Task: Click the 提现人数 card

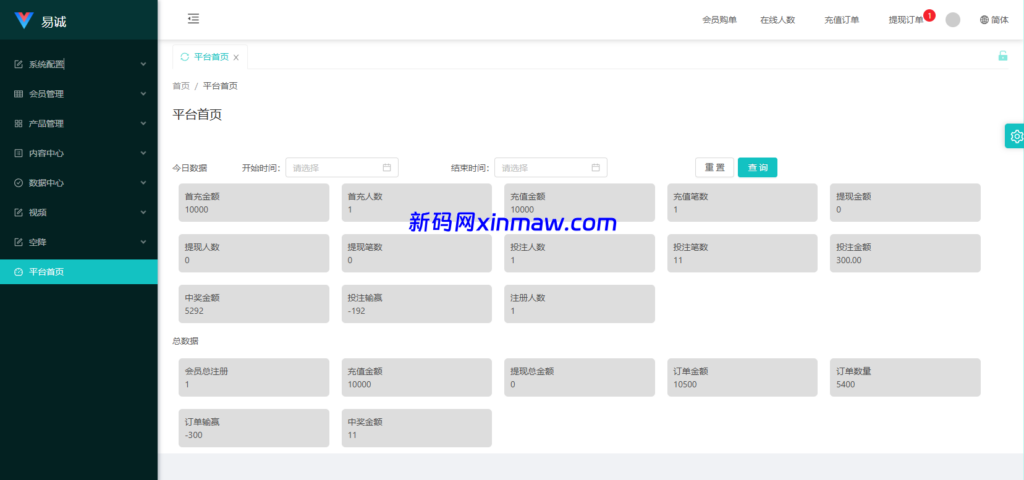Action: point(253,253)
